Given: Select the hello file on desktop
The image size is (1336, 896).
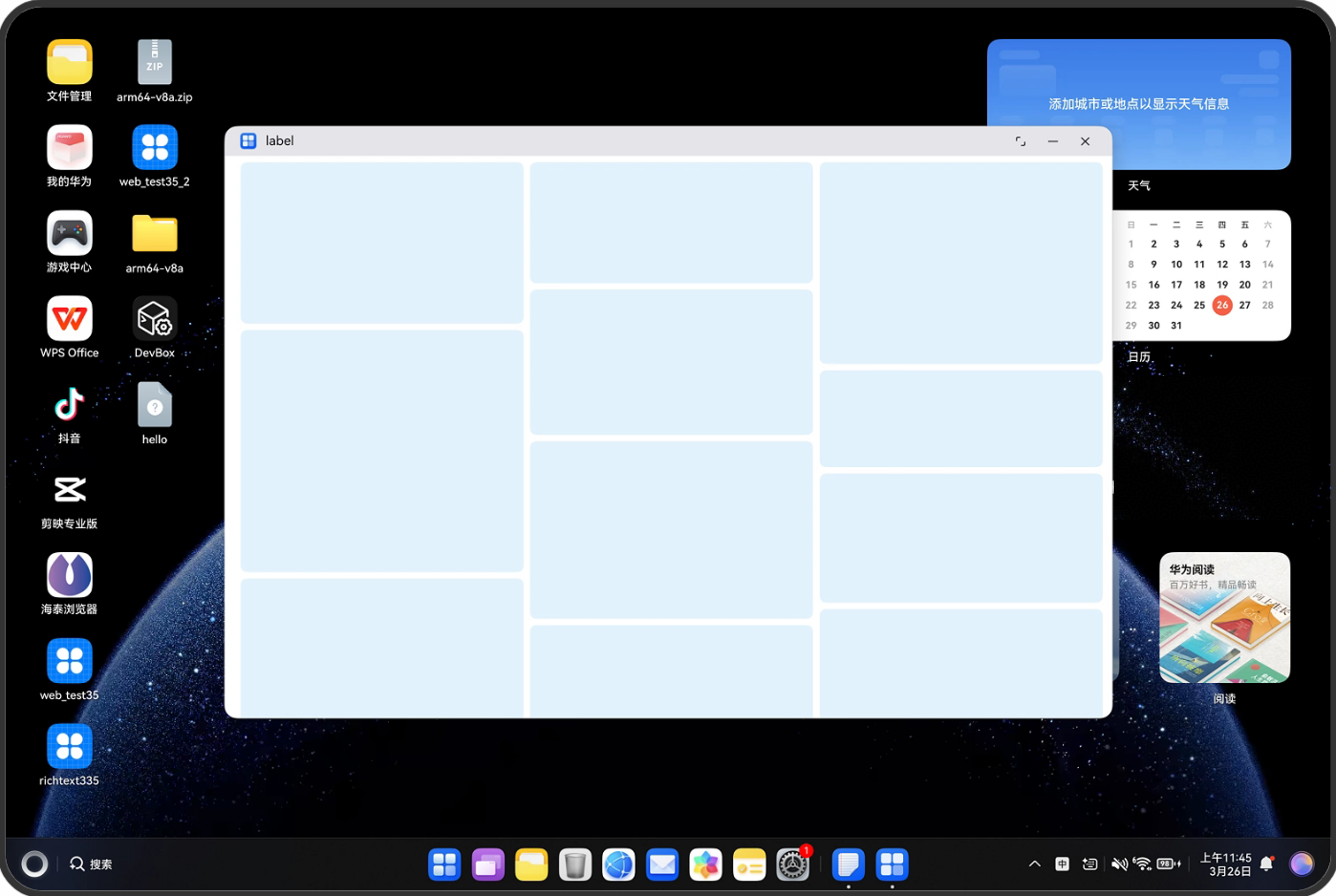Looking at the screenshot, I should tap(154, 404).
